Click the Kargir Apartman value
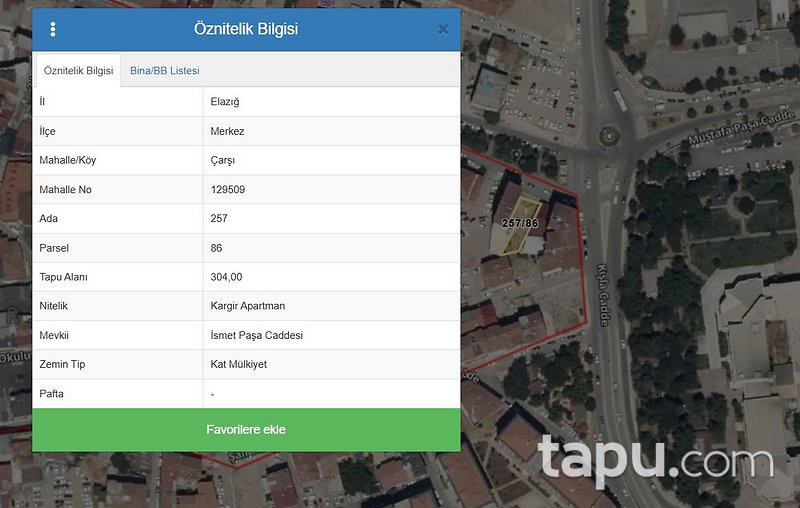Image resolution: width=800 pixels, height=508 pixels. click(247, 306)
